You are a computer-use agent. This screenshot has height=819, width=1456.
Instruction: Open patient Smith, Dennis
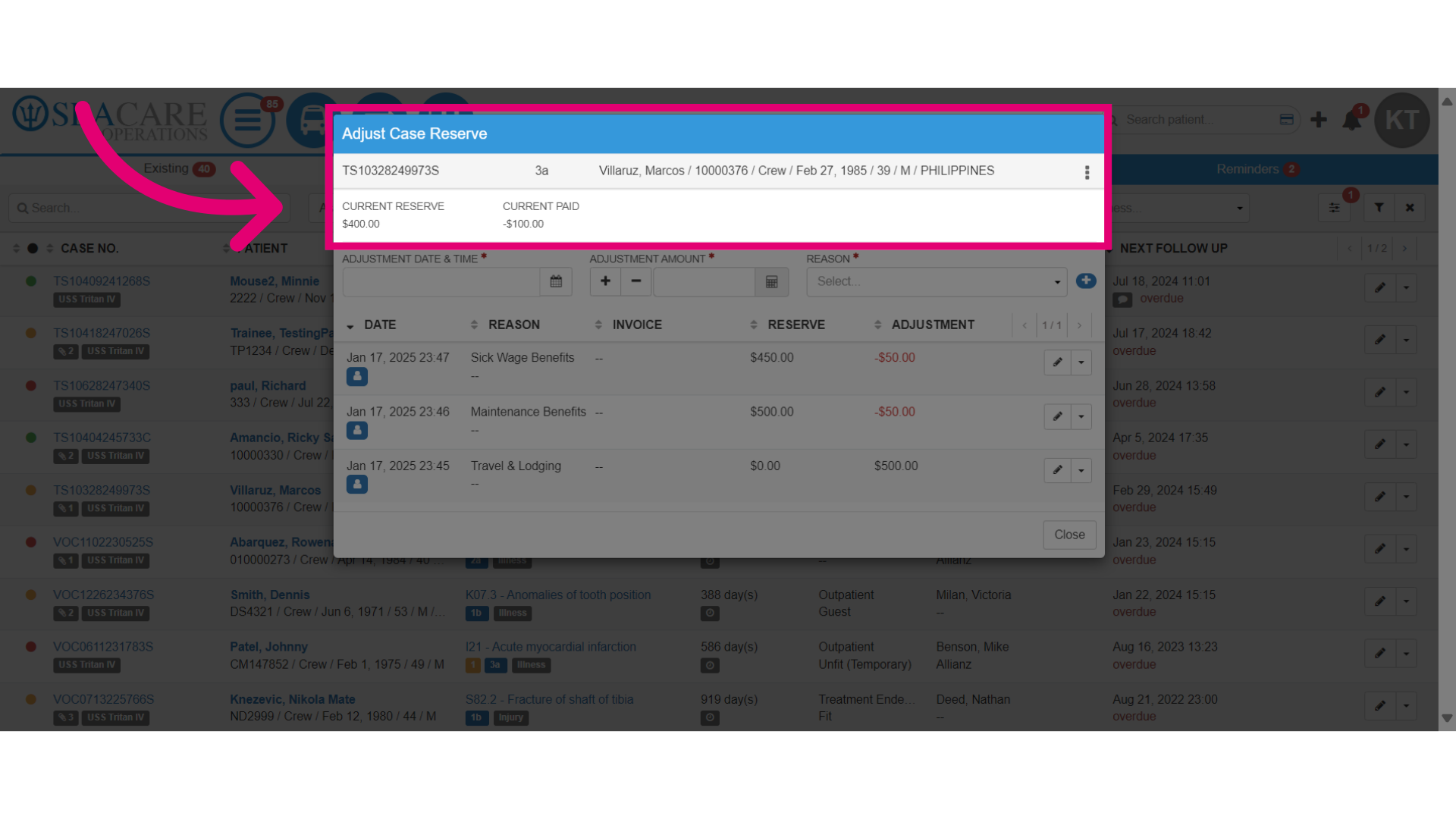click(270, 595)
